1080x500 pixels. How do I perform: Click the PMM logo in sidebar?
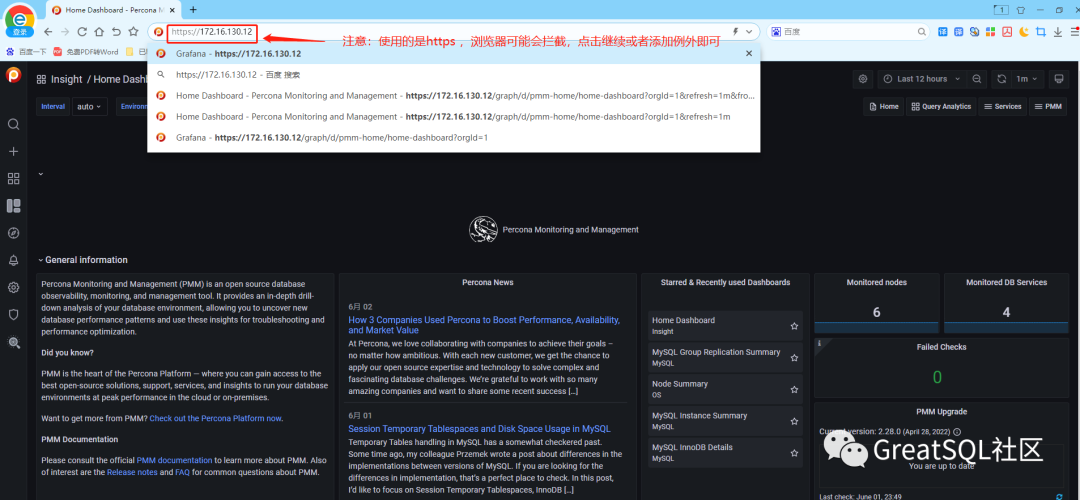[x=13, y=74]
